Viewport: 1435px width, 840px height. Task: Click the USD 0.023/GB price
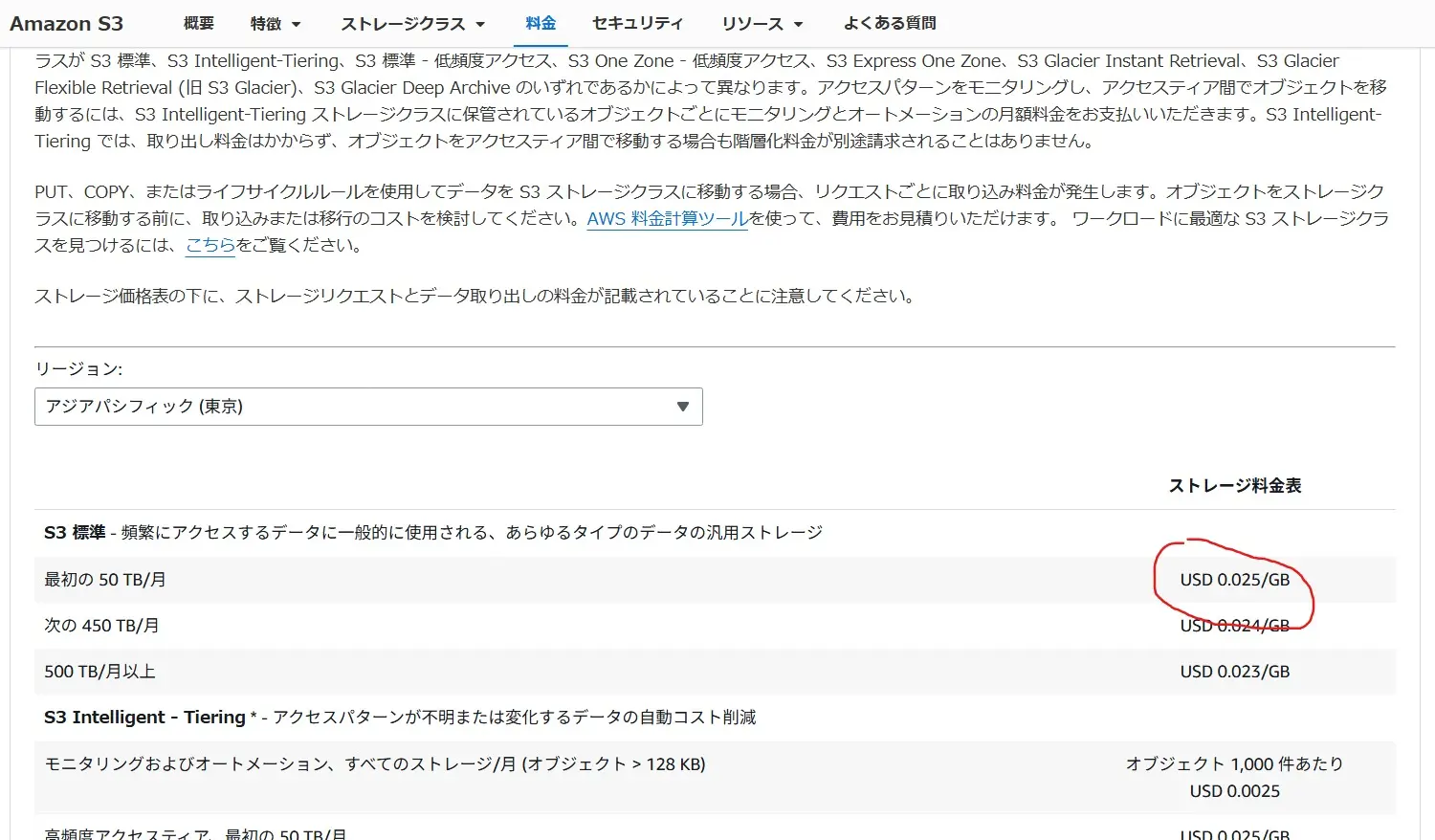(x=1235, y=672)
